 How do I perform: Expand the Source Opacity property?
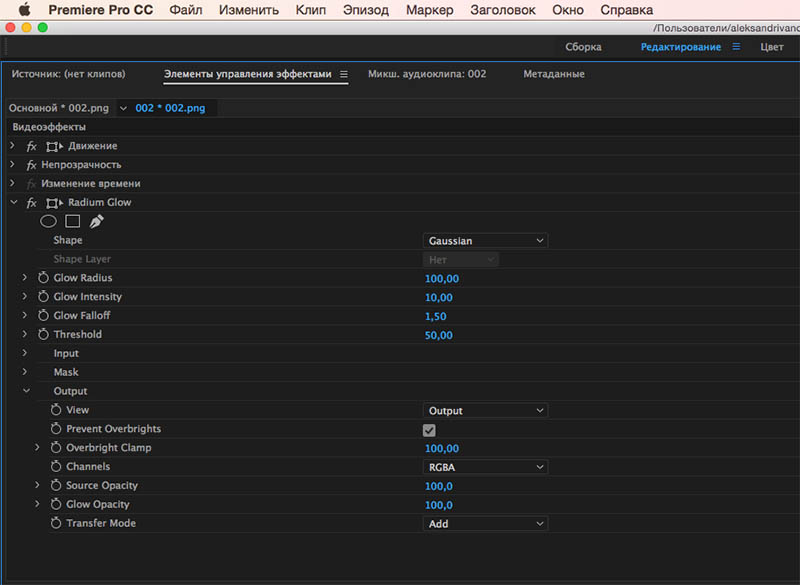coord(37,485)
